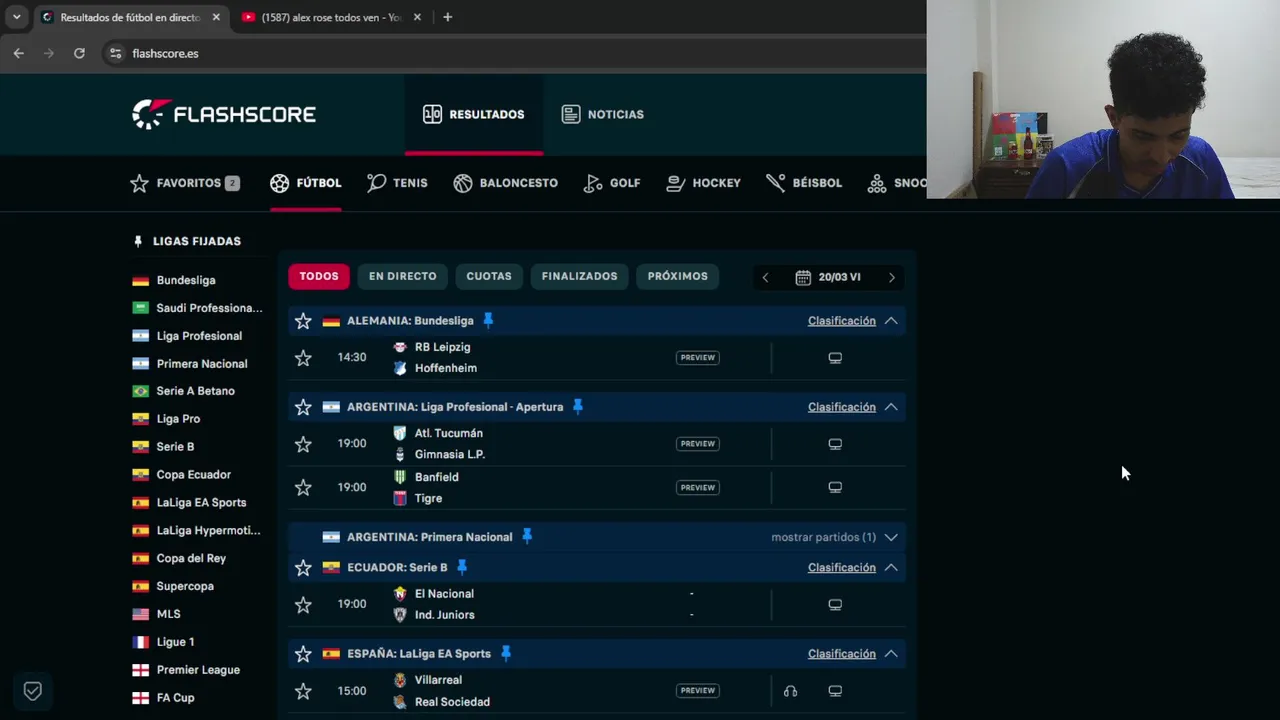
Task: Go to previous day arrow
Action: coord(765,277)
